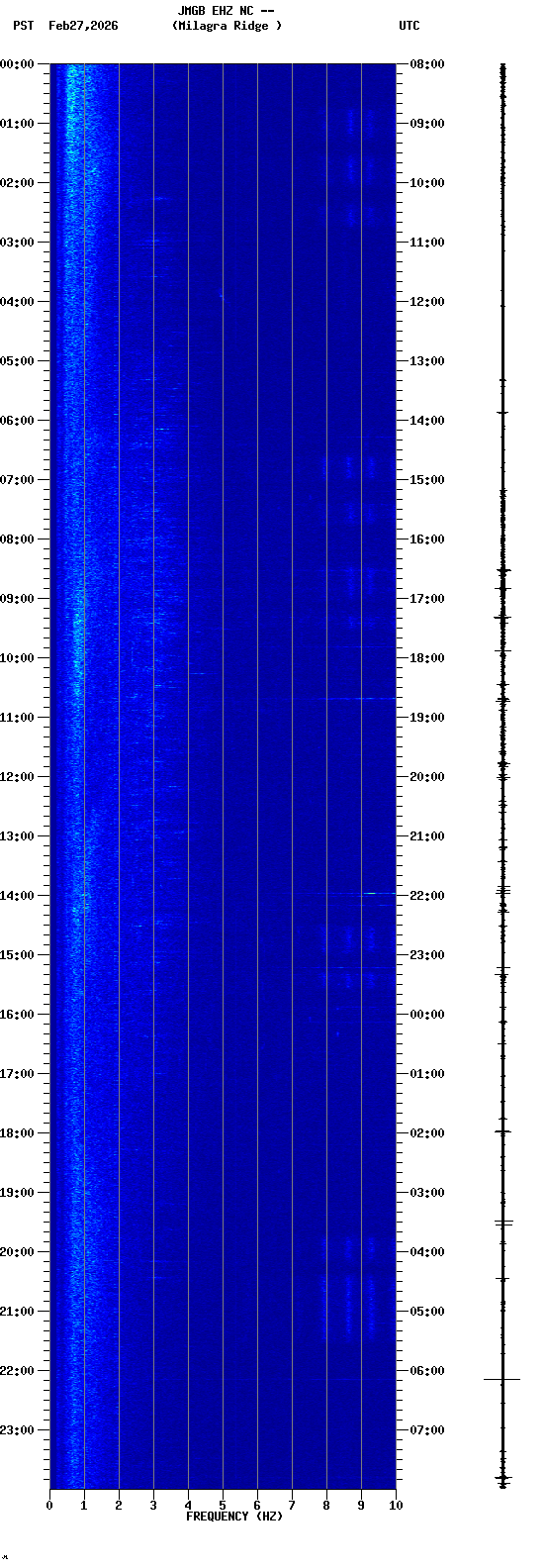Click the 03:00 PST time label
The height and width of the screenshot is (1568, 546).
click(x=17, y=243)
